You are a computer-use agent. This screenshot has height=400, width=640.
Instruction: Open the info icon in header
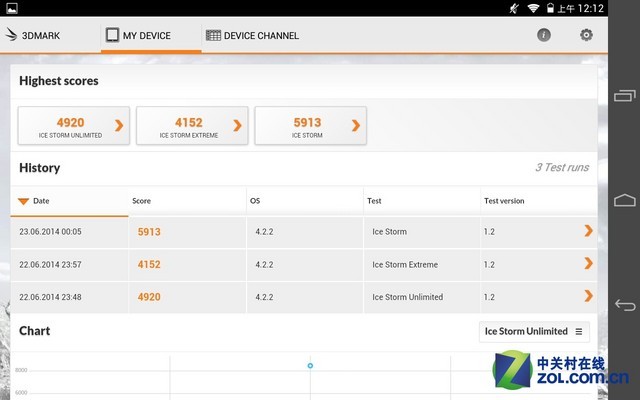[544, 35]
